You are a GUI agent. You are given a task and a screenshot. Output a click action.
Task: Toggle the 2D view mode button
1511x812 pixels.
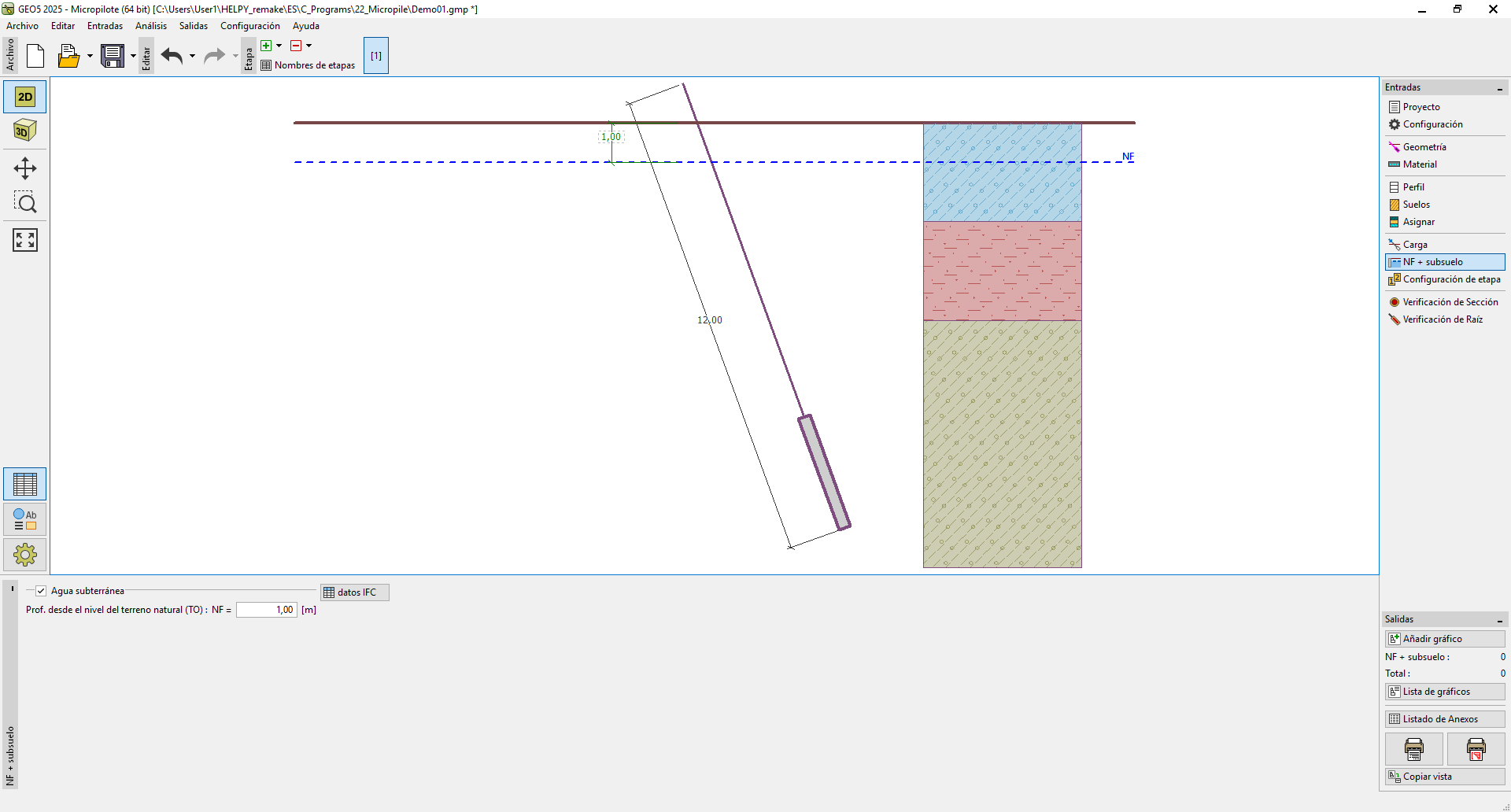pyautogui.click(x=25, y=97)
